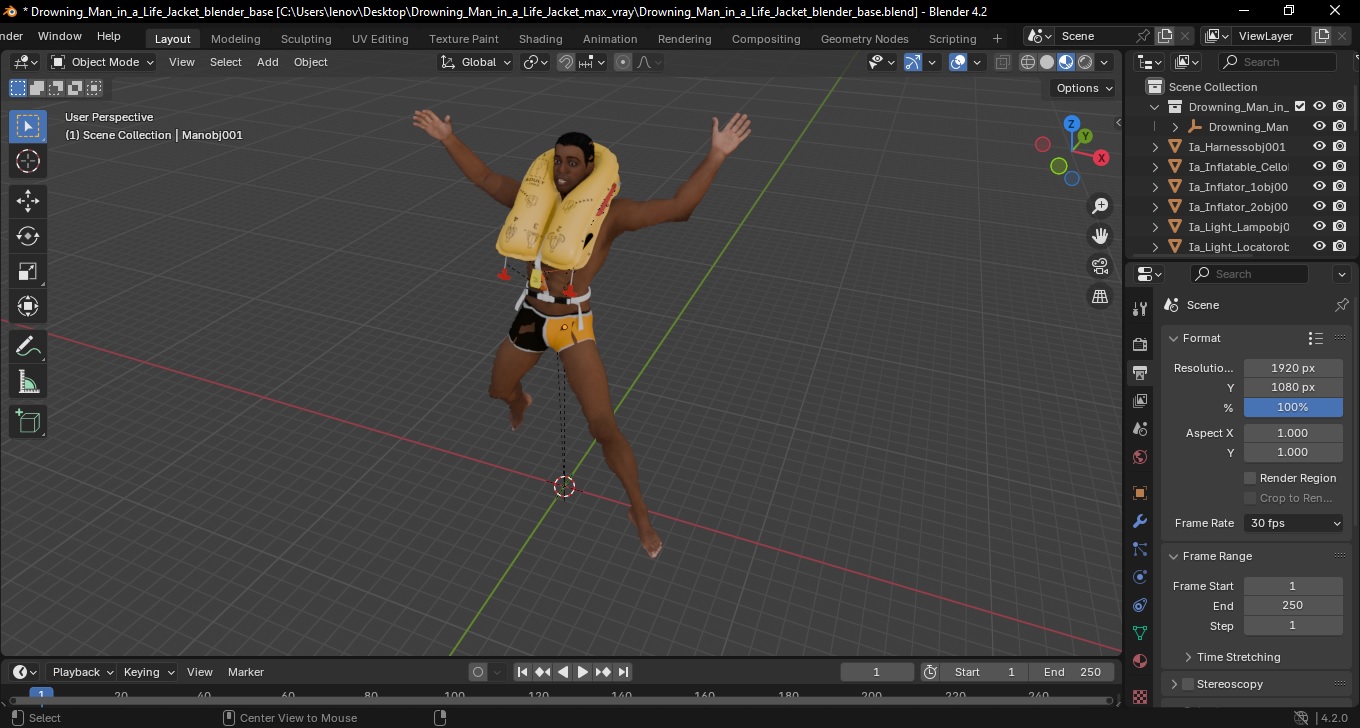Open the Physics properties tab
Viewport: 1360px width, 728px height.
pyautogui.click(x=1140, y=577)
